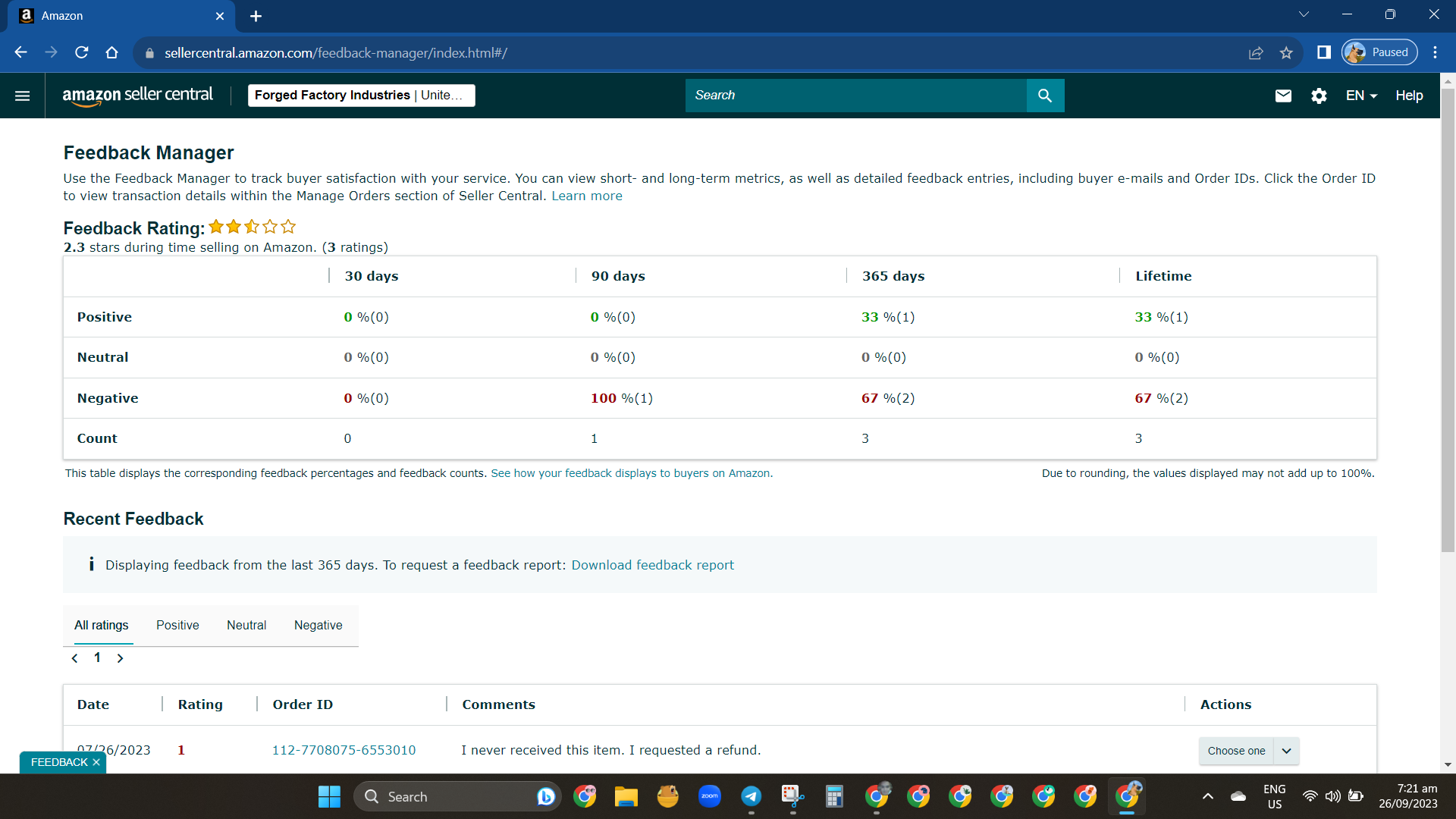The height and width of the screenshot is (819, 1456).
Task: Click the Rating column header
Action: click(200, 704)
